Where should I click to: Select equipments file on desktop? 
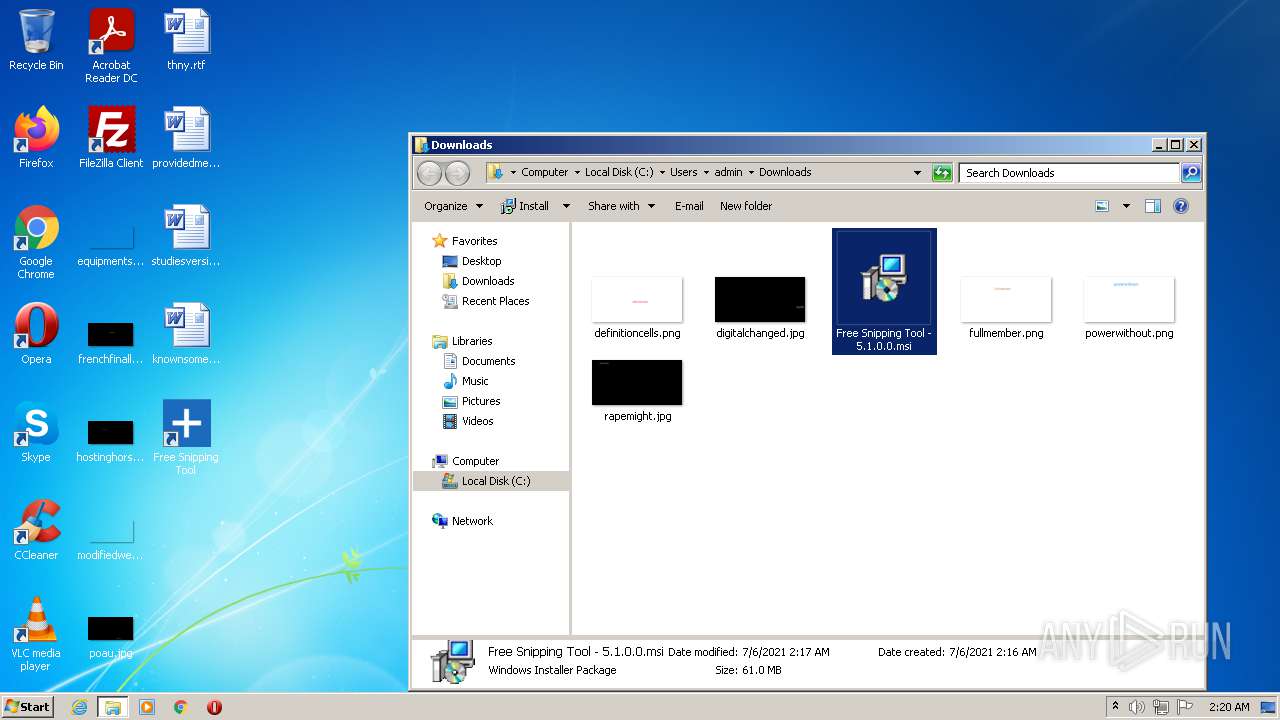(x=111, y=248)
